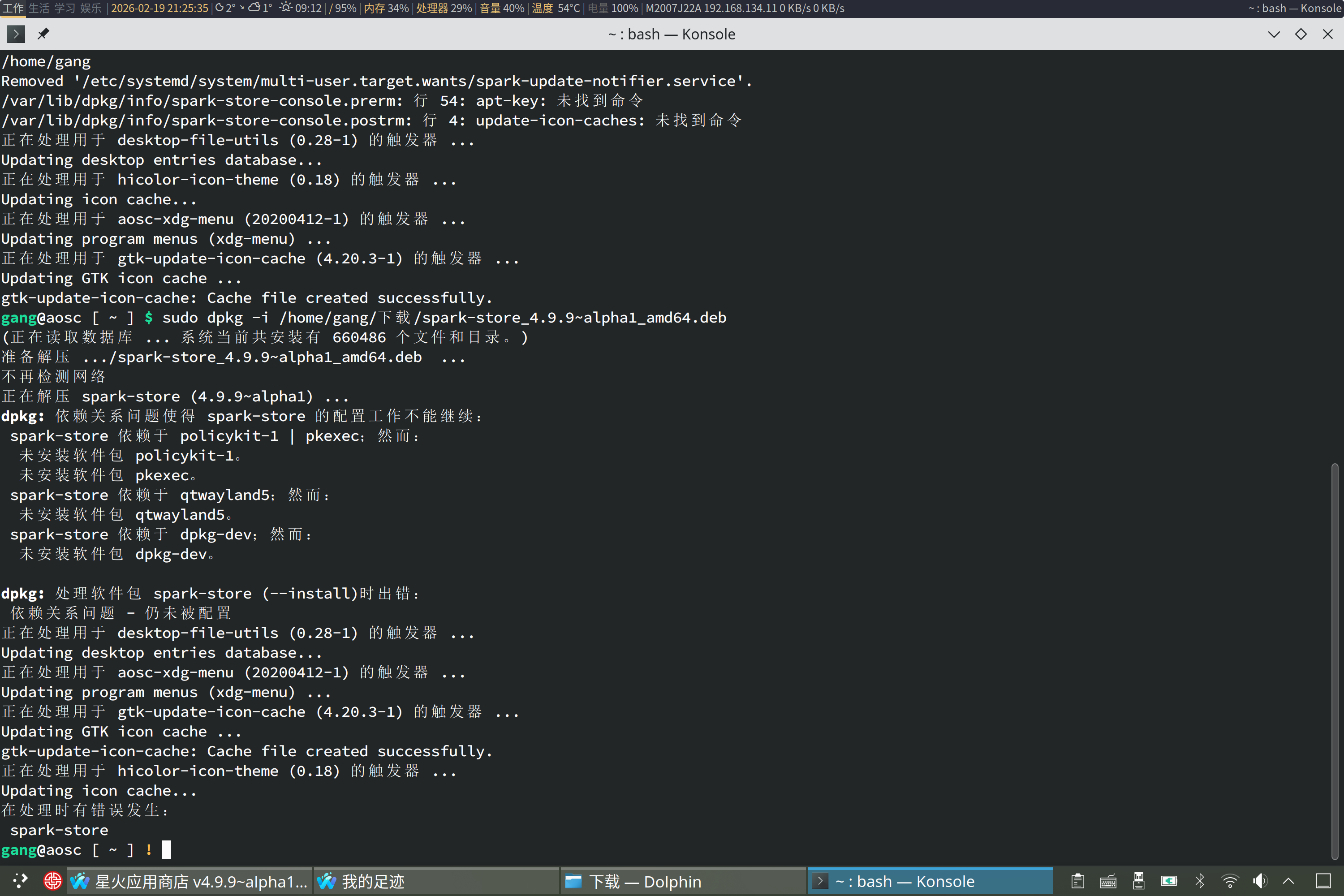This screenshot has height=896, width=1344.
Task: Open removable devices tray icon
Action: [x=1138, y=881]
